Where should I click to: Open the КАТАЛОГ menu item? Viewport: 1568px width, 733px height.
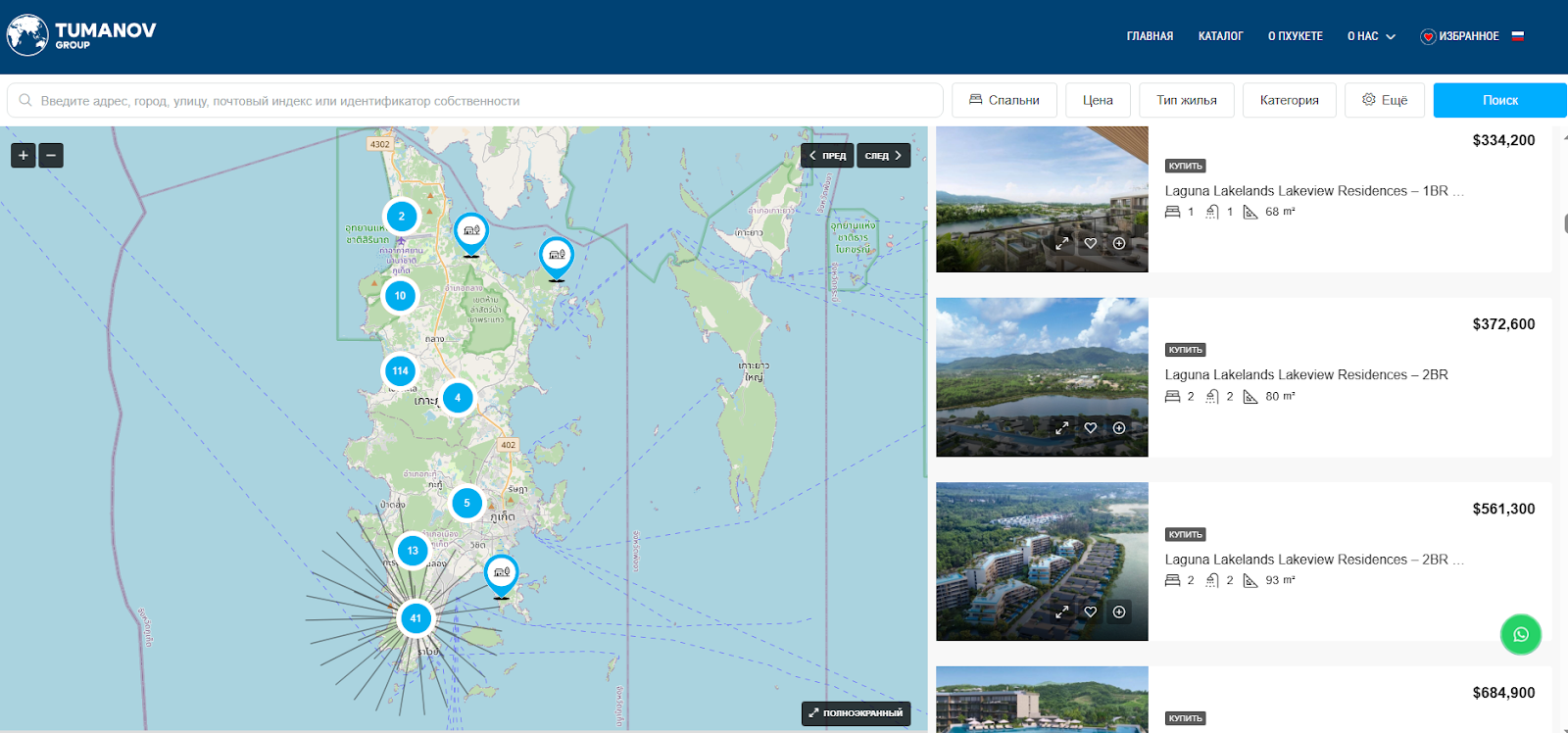pos(1221,36)
